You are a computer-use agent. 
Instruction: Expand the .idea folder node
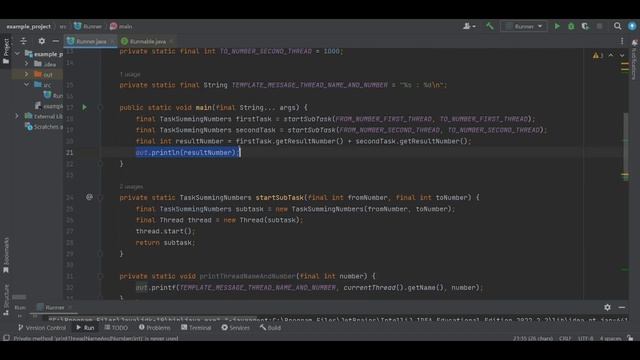tap(27, 64)
